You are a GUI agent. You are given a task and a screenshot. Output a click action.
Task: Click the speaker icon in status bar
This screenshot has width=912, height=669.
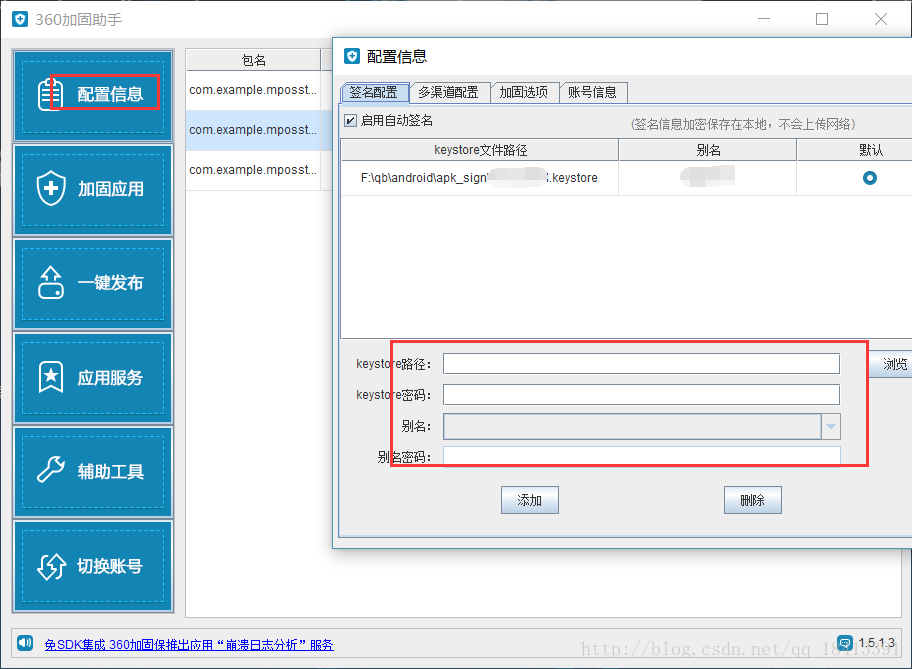[x=24, y=643]
